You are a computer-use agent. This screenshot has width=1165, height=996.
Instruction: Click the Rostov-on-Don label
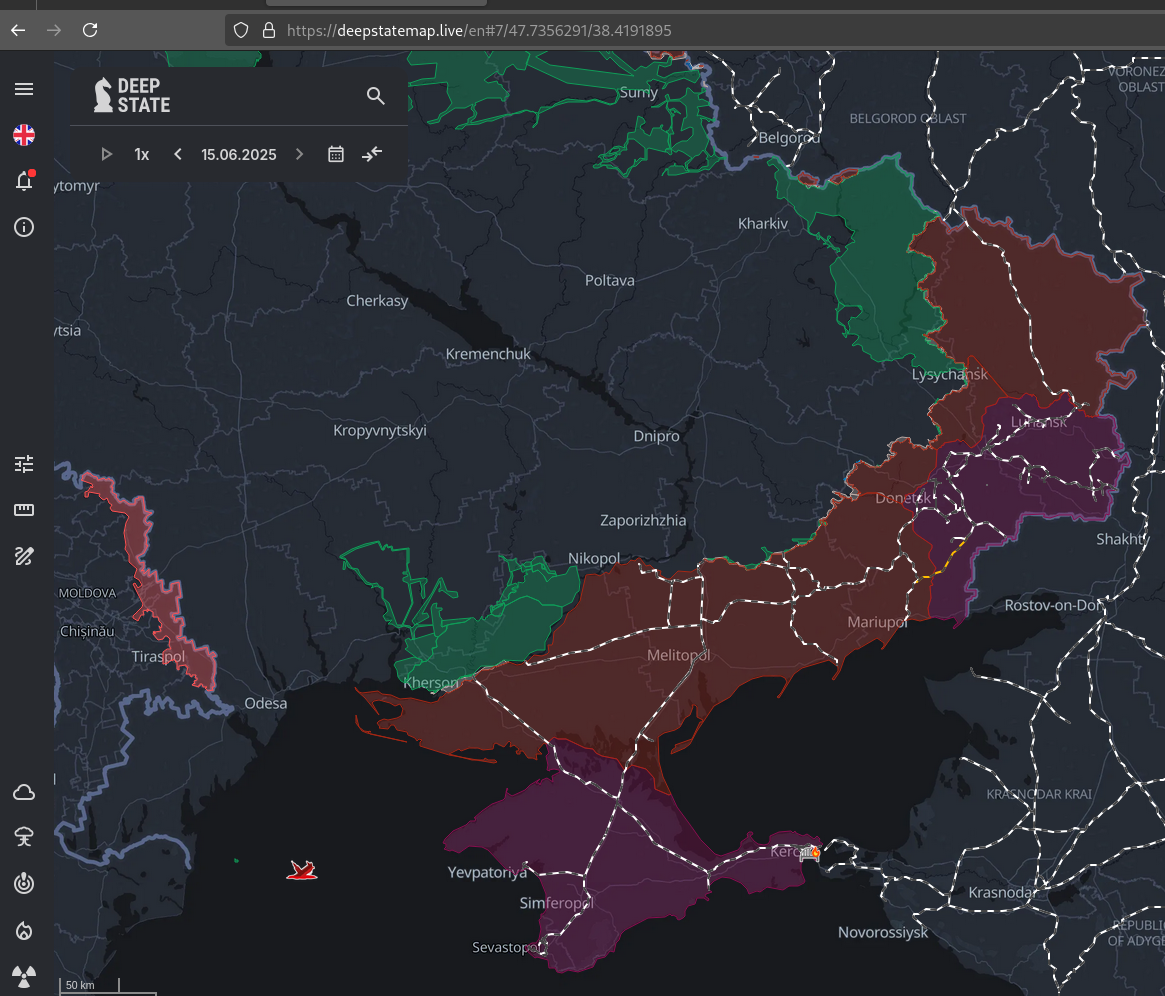coord(1054,605)
